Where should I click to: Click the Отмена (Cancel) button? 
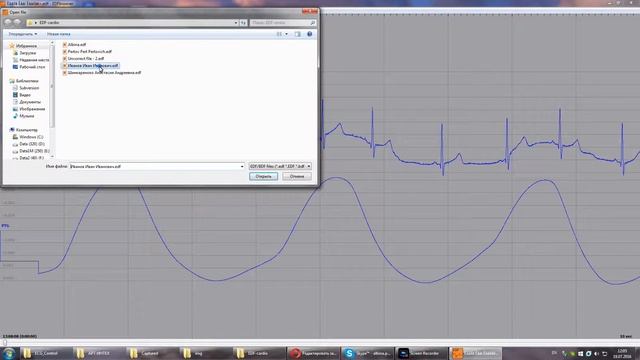point(297,176)
